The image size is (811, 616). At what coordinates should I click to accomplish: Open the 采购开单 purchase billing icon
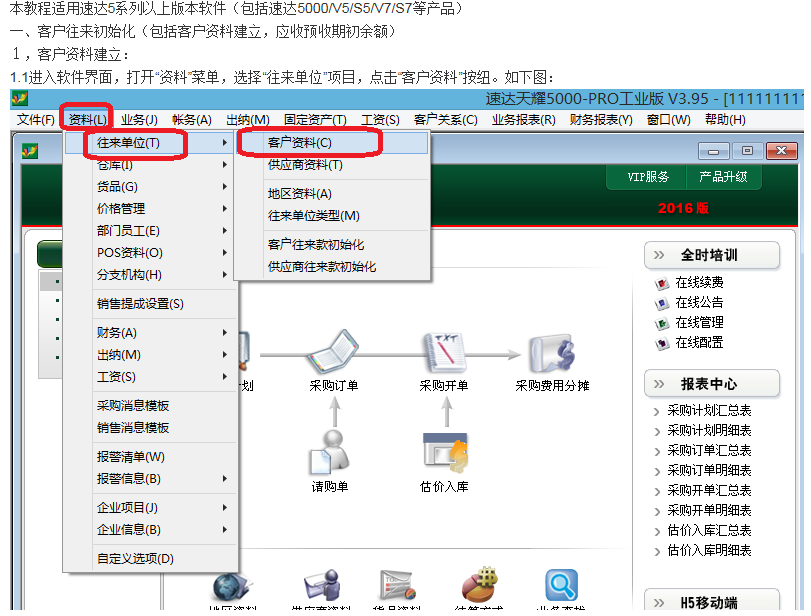[443, 352]
